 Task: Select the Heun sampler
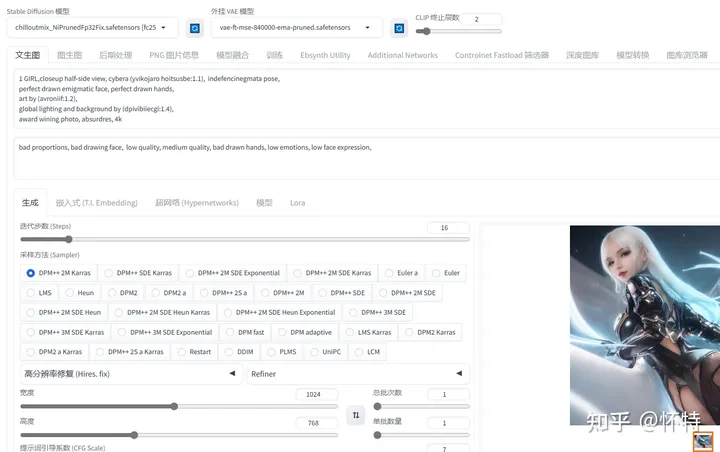point(79,293)
